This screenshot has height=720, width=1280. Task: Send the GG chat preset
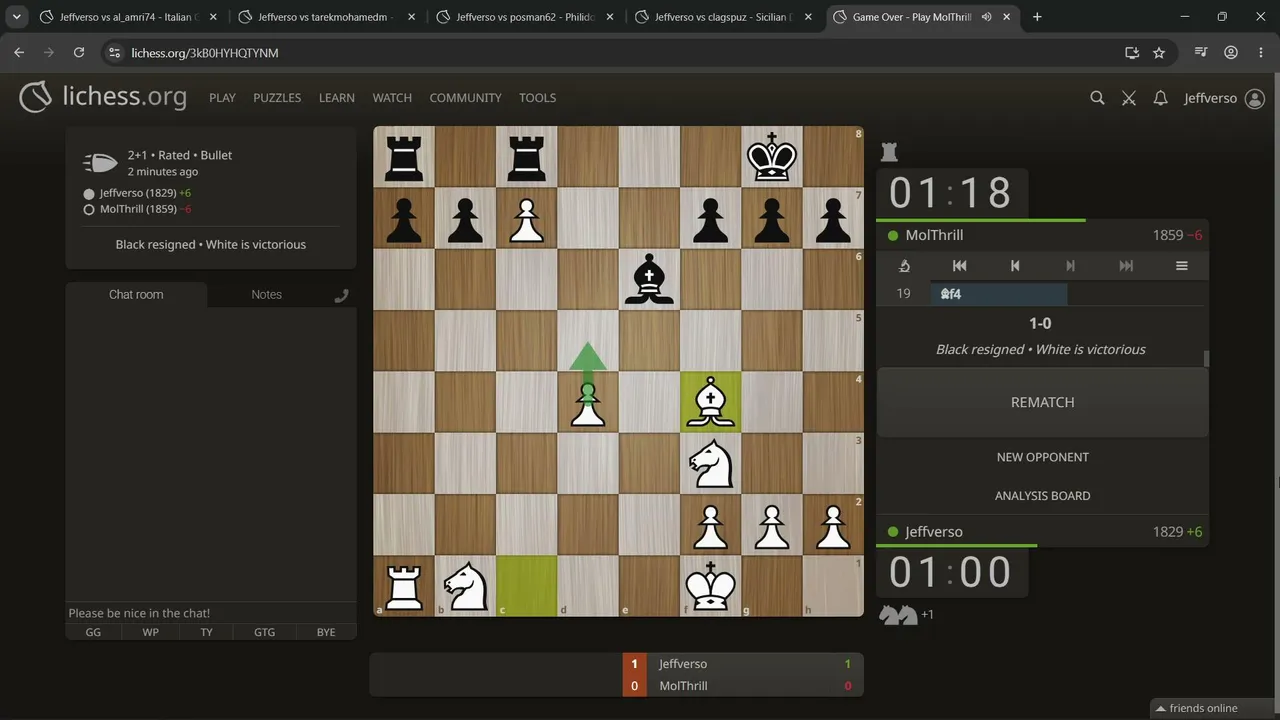tap(93, 632)
